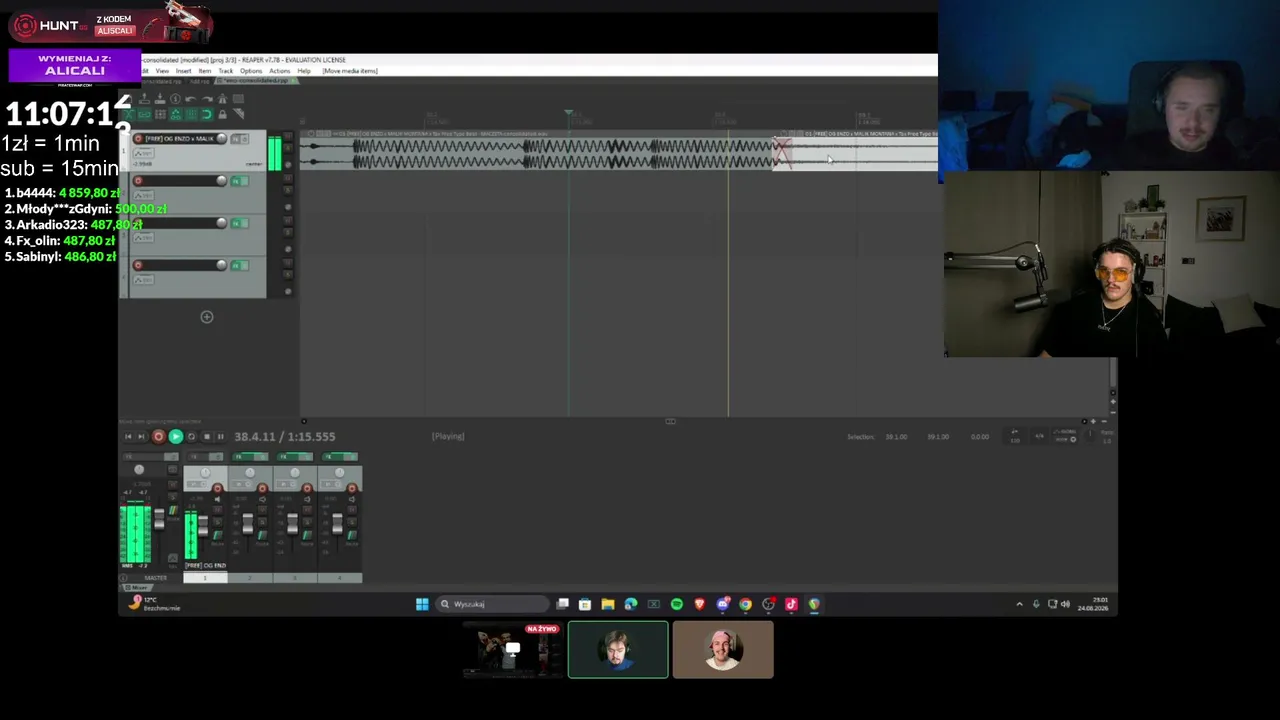Open the FX button on track 4 panel

point(238,265)
